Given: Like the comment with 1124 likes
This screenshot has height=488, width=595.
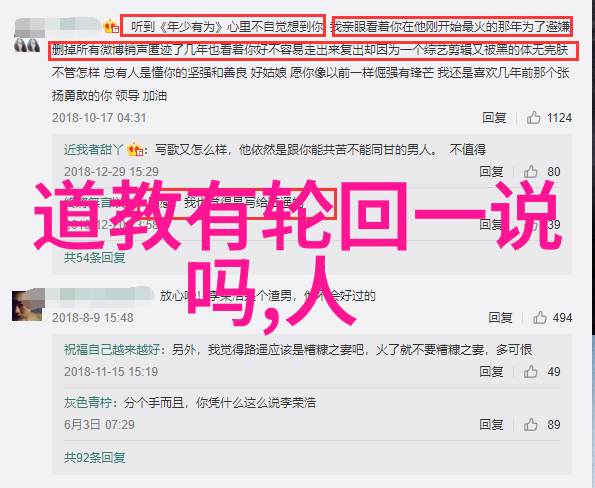Looking at the screenshot, I should click(x=533, y=118).
